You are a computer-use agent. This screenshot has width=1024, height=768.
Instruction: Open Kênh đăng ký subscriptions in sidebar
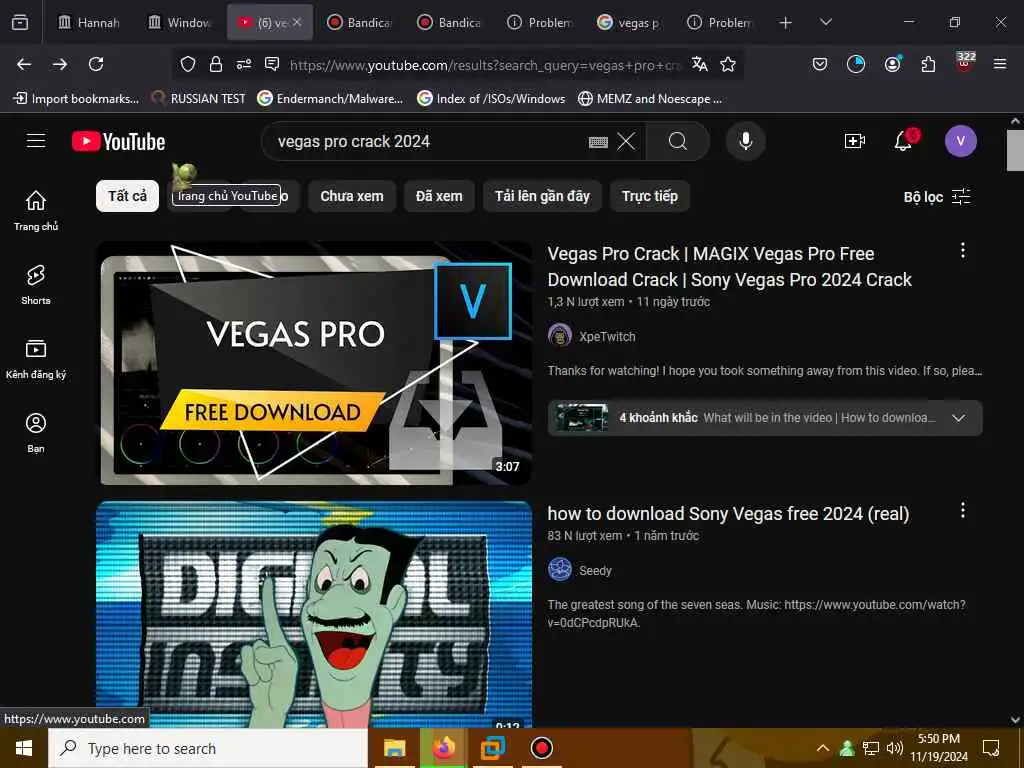click(x=36, y=359)
